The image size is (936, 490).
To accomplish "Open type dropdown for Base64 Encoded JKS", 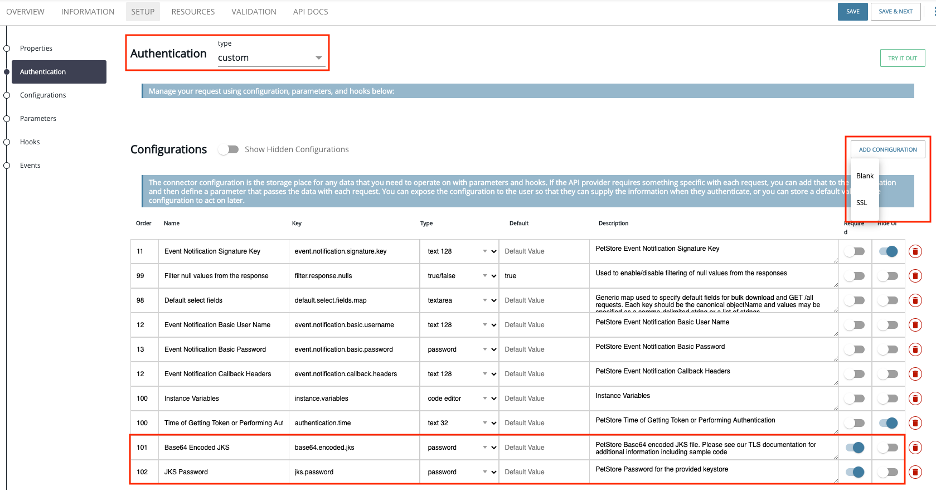I will [460, 447].
